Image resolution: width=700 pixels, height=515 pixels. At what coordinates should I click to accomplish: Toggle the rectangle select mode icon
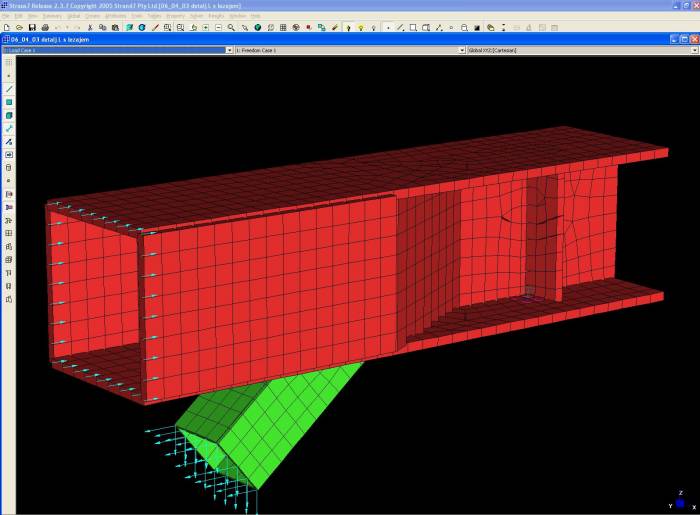click(413, 27)
